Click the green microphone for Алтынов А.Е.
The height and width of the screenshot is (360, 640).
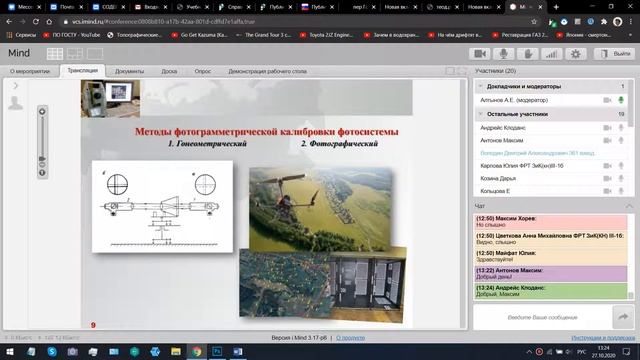621,100
